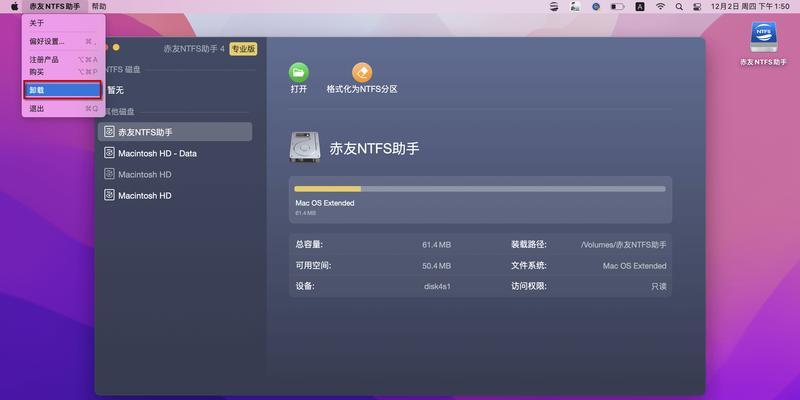
Task: Click the Wi-Fi status icon
Action: click(660, 7)
